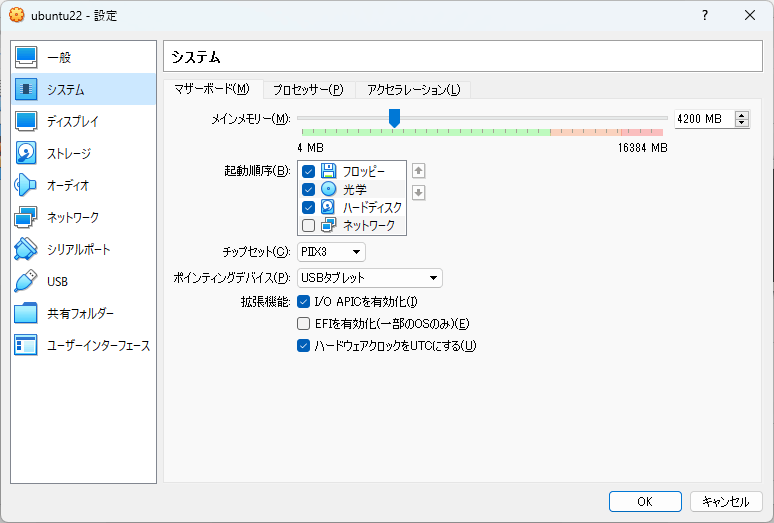The width and height of the screenshot is (774, 523).
Task: Move boot item down with arrow button
Action: click(419, 192)
